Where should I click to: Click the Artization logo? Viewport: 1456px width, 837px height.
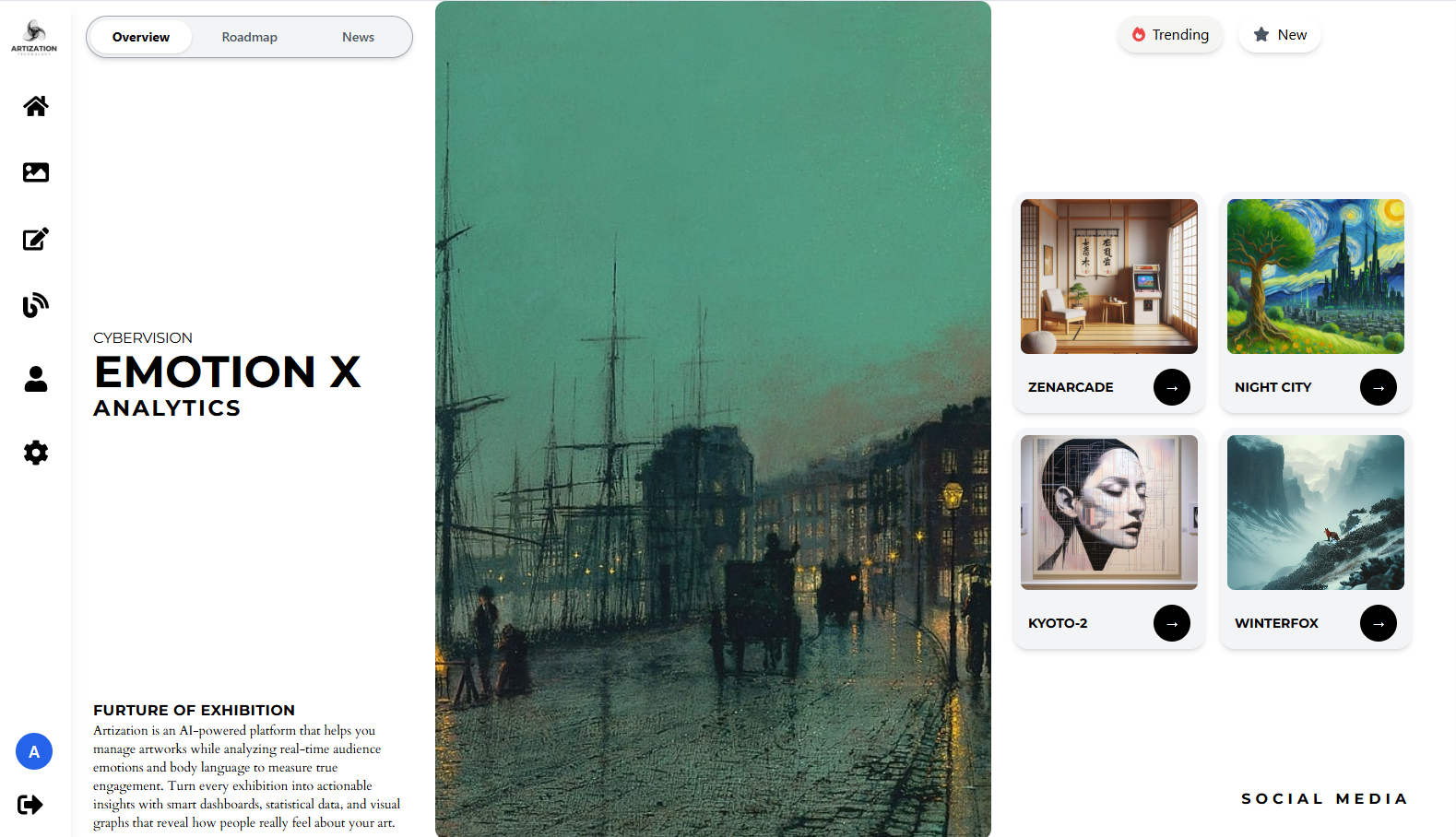point(34,38)
